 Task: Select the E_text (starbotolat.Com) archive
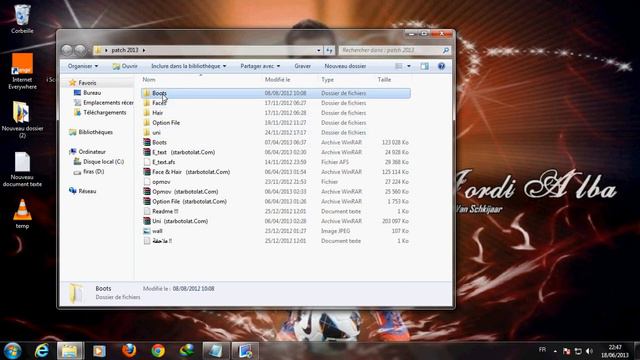tap(276, 152)
